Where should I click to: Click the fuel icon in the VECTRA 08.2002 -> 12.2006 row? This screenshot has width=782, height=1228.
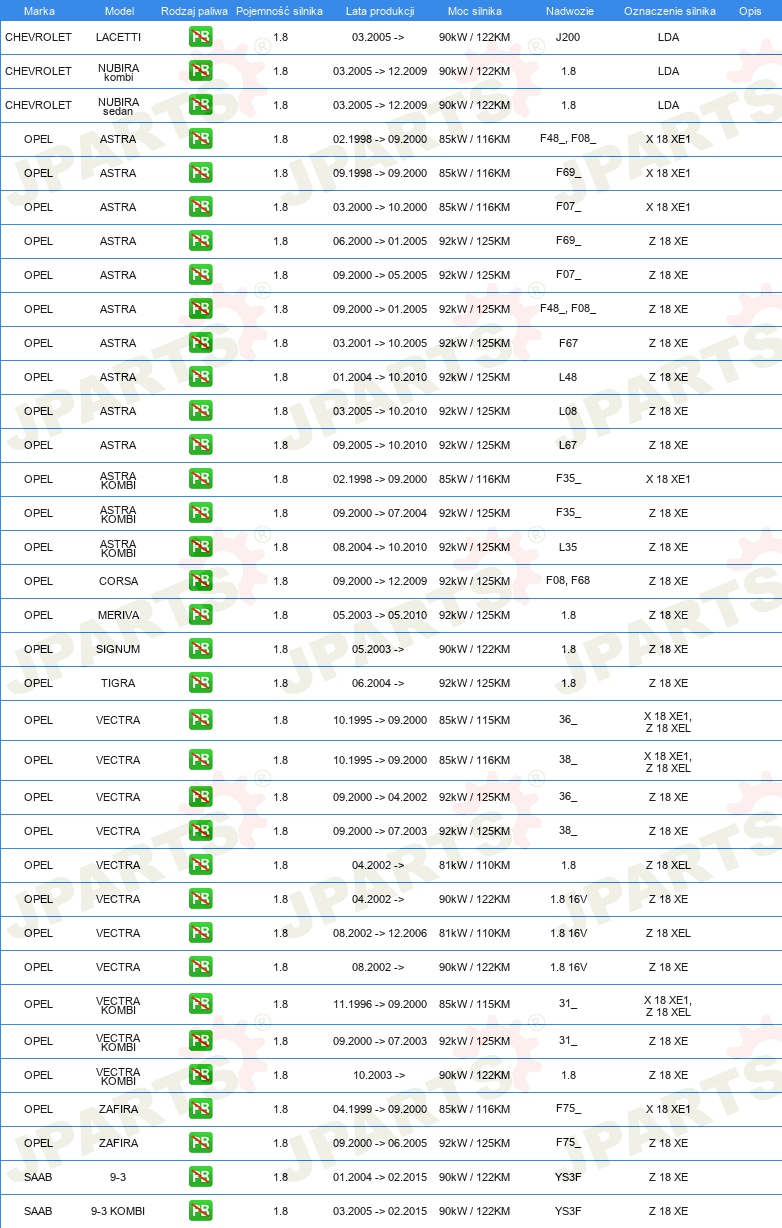(x=200, y=933)
